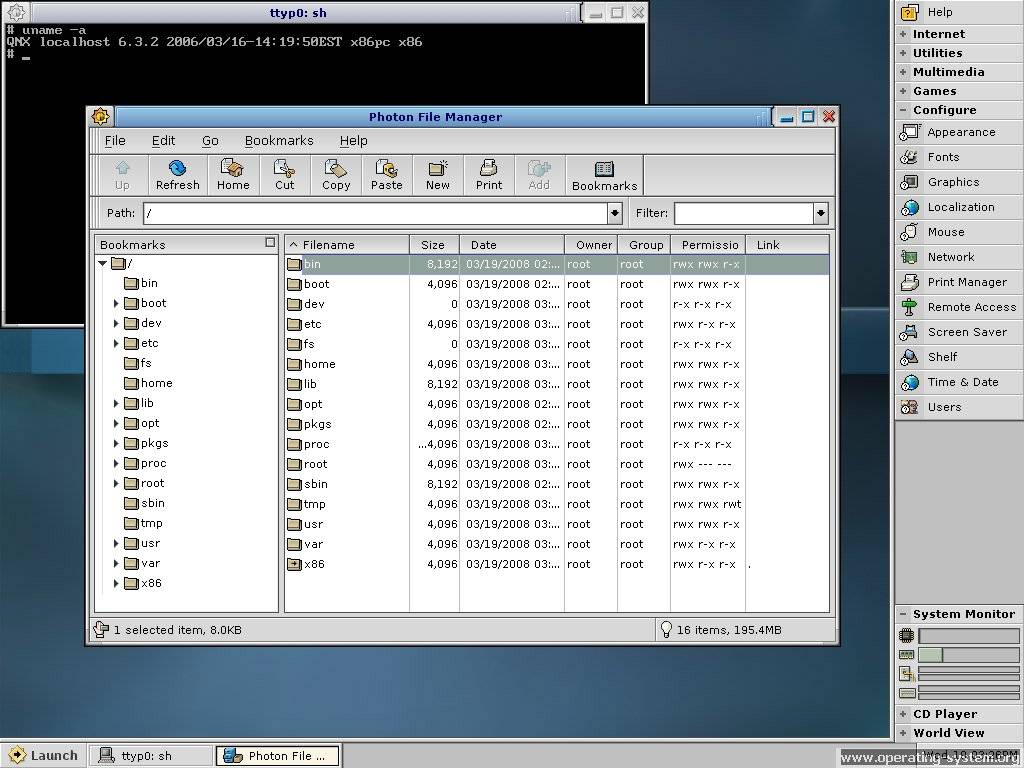Open the Edit menu
Screen dimensions: 1024x768
point(163,140)
